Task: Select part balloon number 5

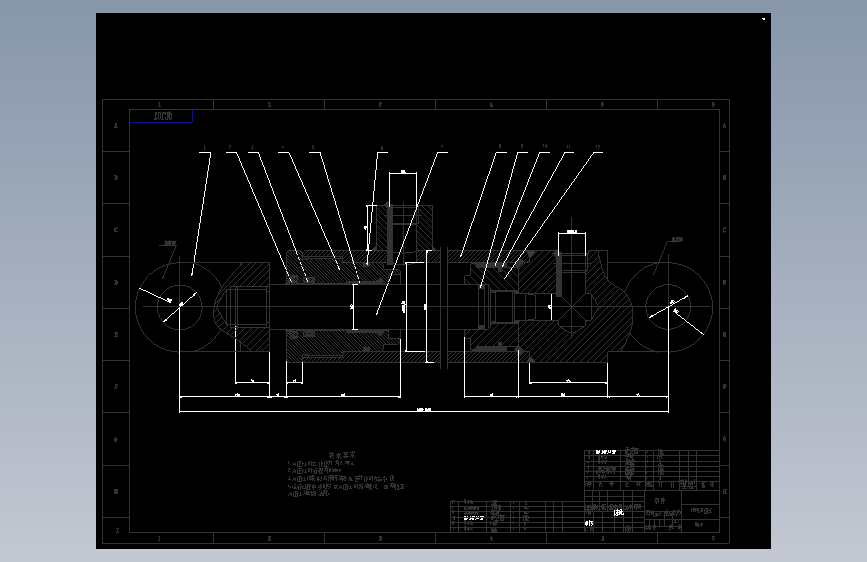Action: point(313,148)
